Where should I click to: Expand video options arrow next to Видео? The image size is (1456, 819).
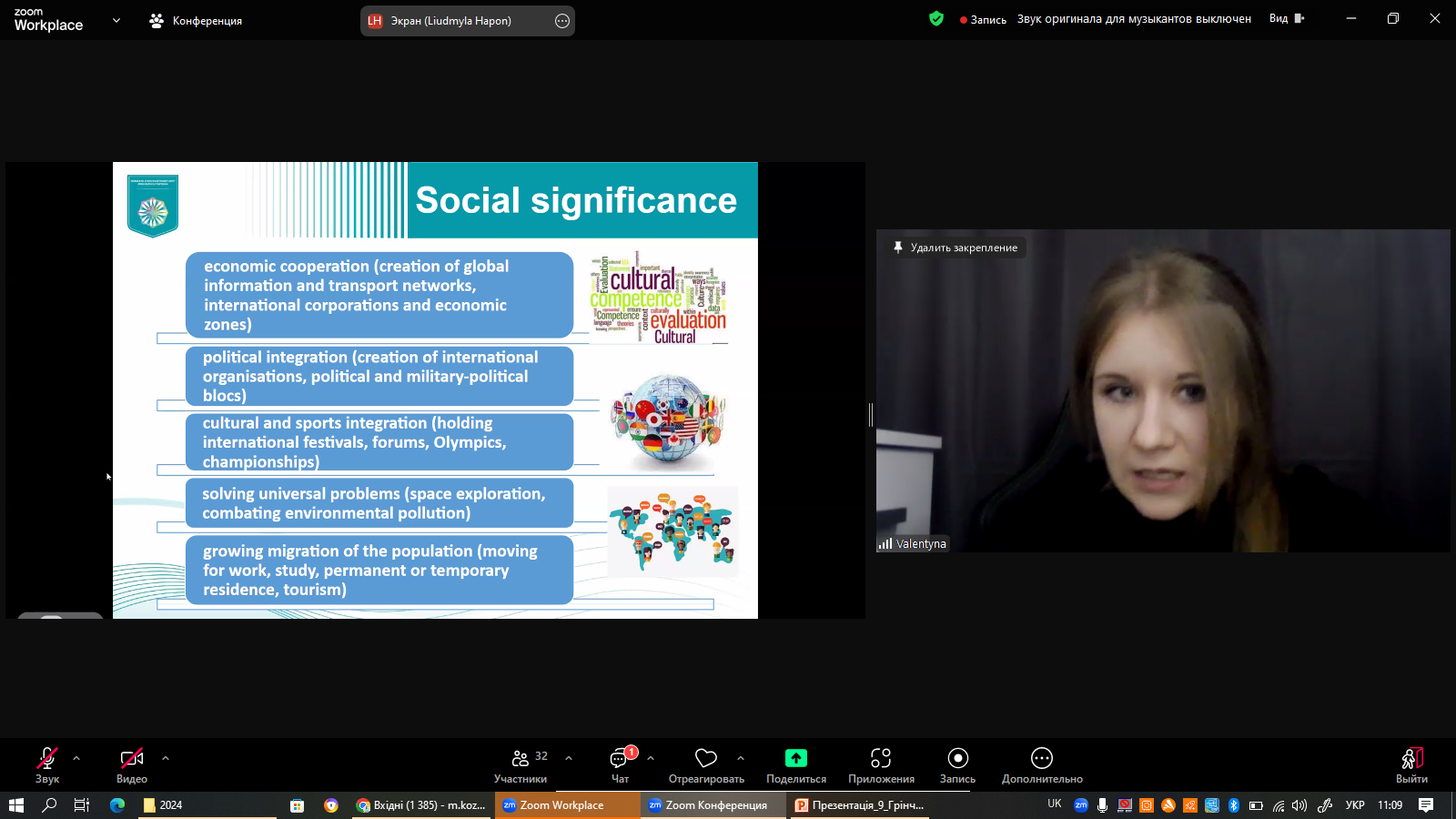pos(166,757)
